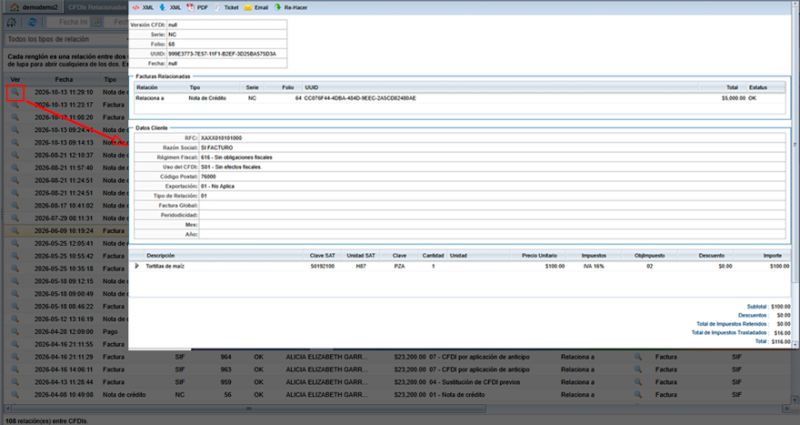The width and height of the screenshot is (800, 425).
Task: Open the PDF version of the CFDI
Action: (197, 8)
